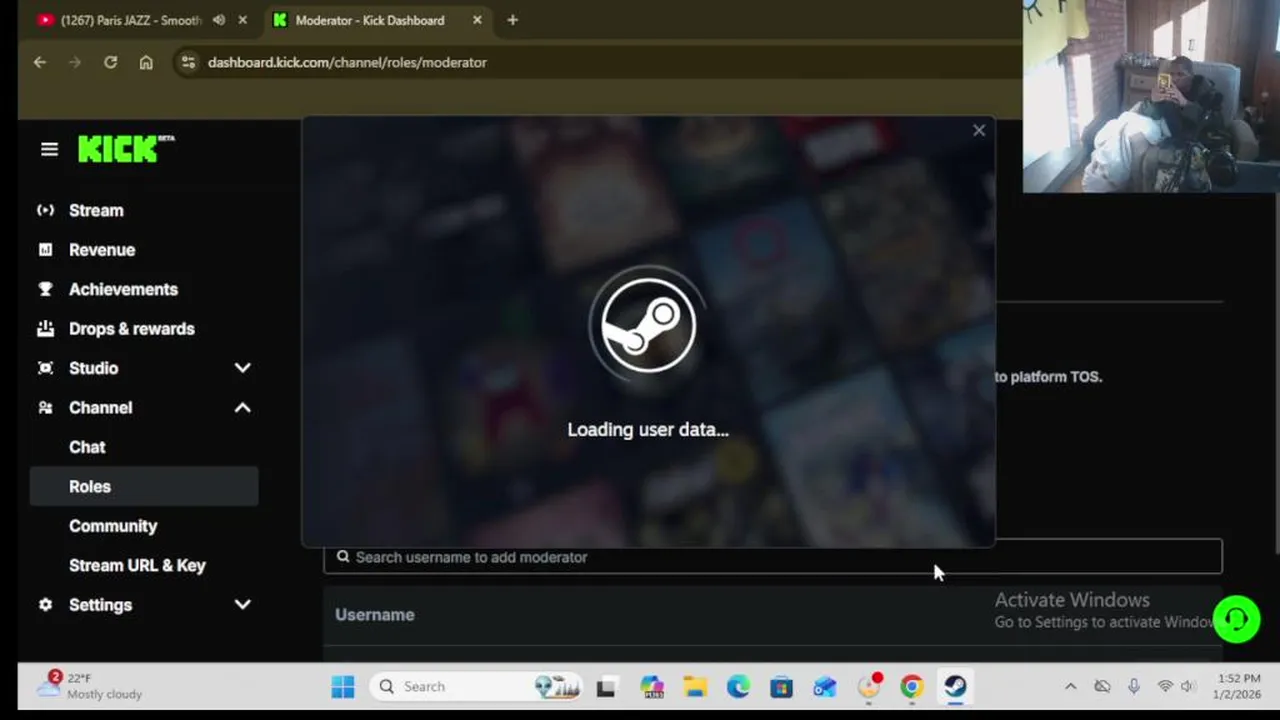Viewport: 1280px width, 720px height.
Task: Open Task View on taskbar
Action: coord(606,687)
